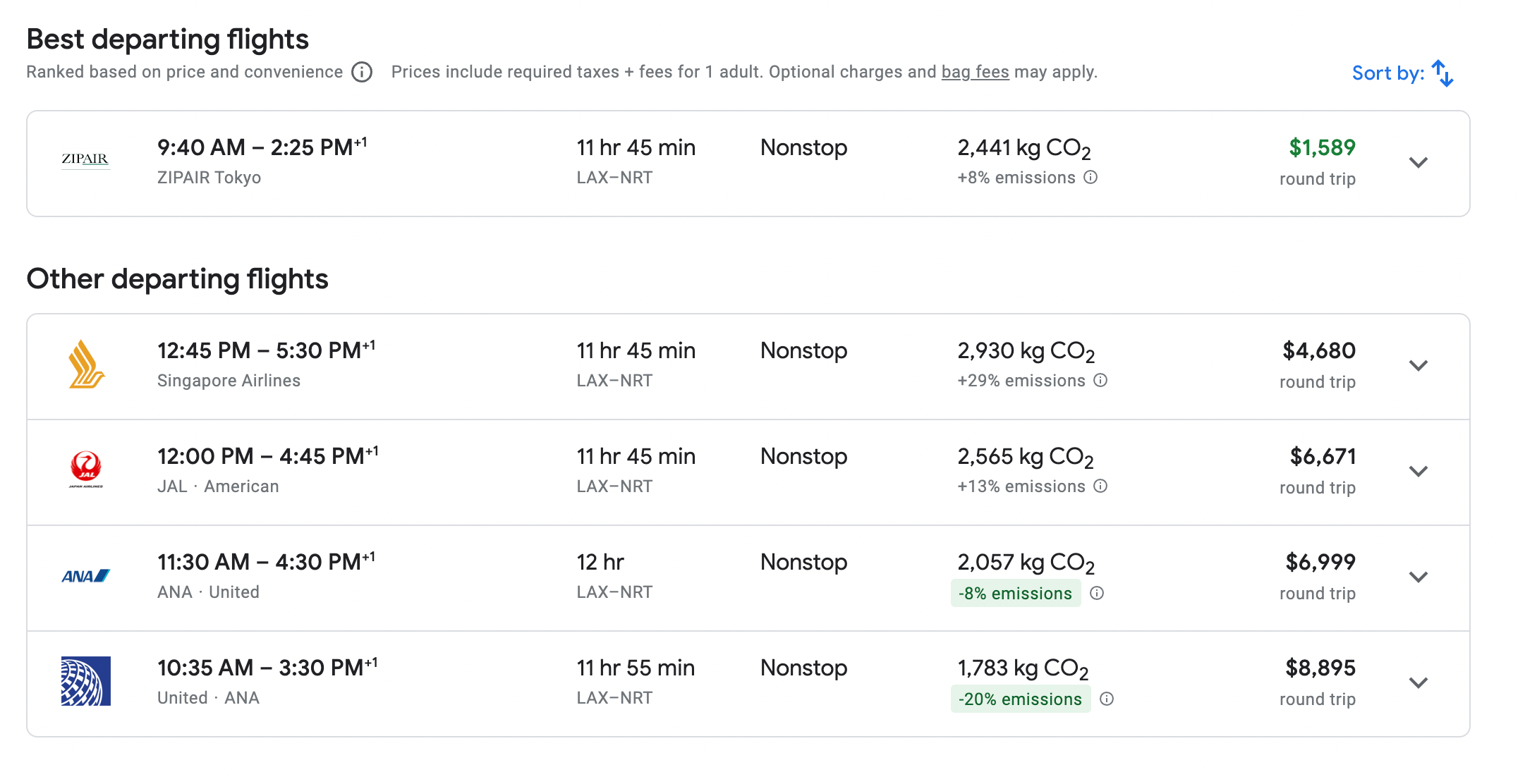1525x784 pixels.
Task: Expand the JAL American flight details
Action: pos(1418,471)
